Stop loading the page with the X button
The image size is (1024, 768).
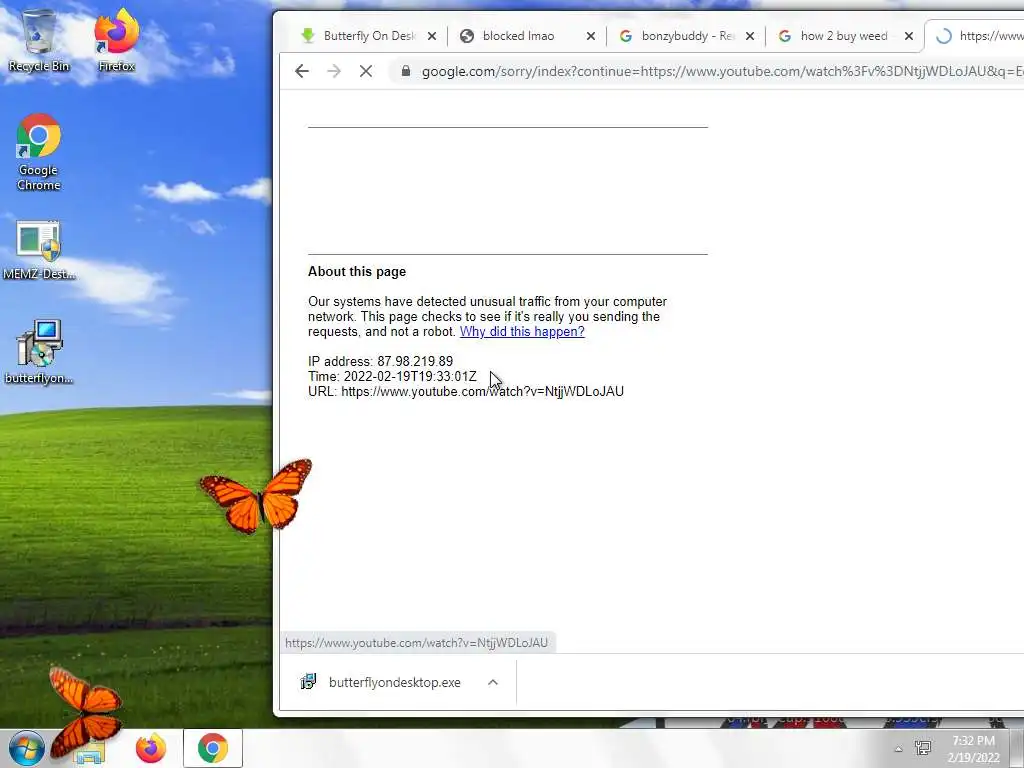[x=366, y=71]
